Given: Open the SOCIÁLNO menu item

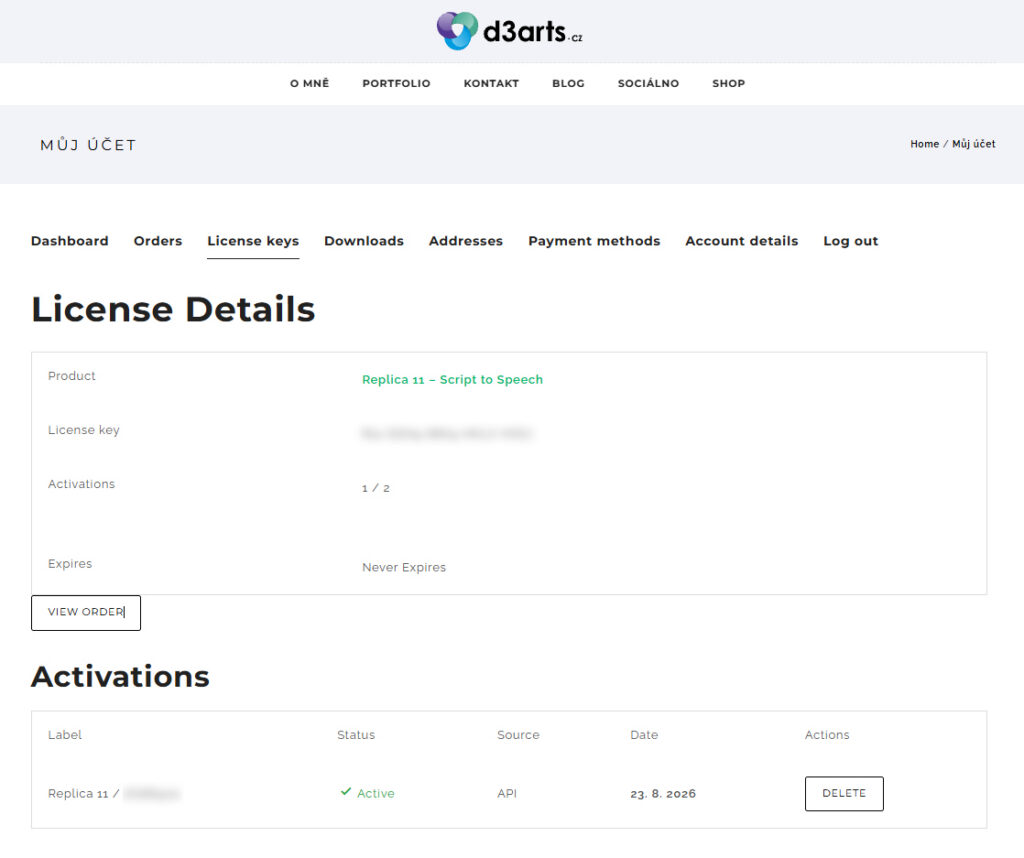Looking at the screenshot, I should pyautogui.click(x=648, y=84).
